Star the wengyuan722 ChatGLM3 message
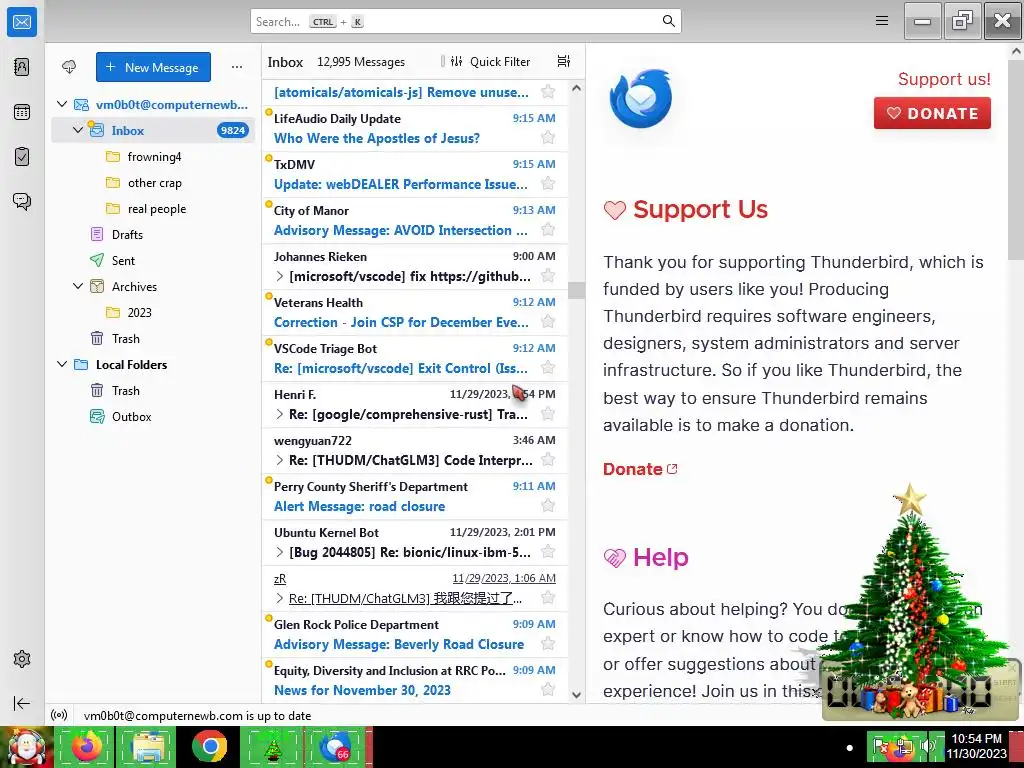 point(548,460)
